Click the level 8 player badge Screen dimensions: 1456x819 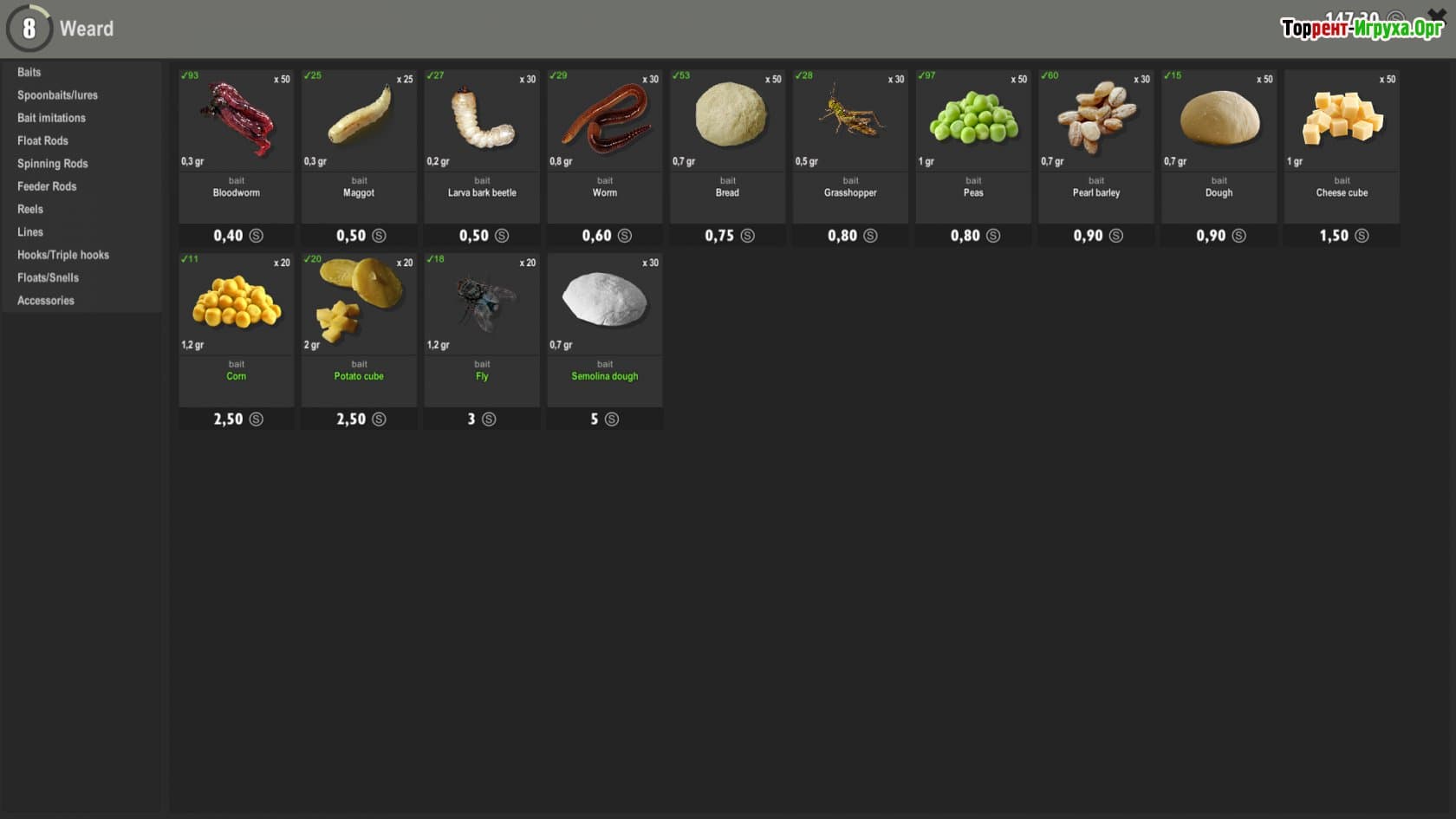[29, 29]
